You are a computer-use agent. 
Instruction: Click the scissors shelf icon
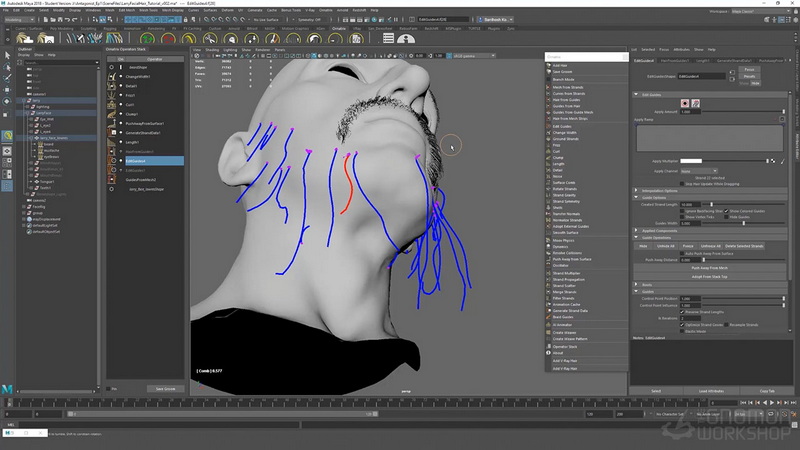(210, 39)
